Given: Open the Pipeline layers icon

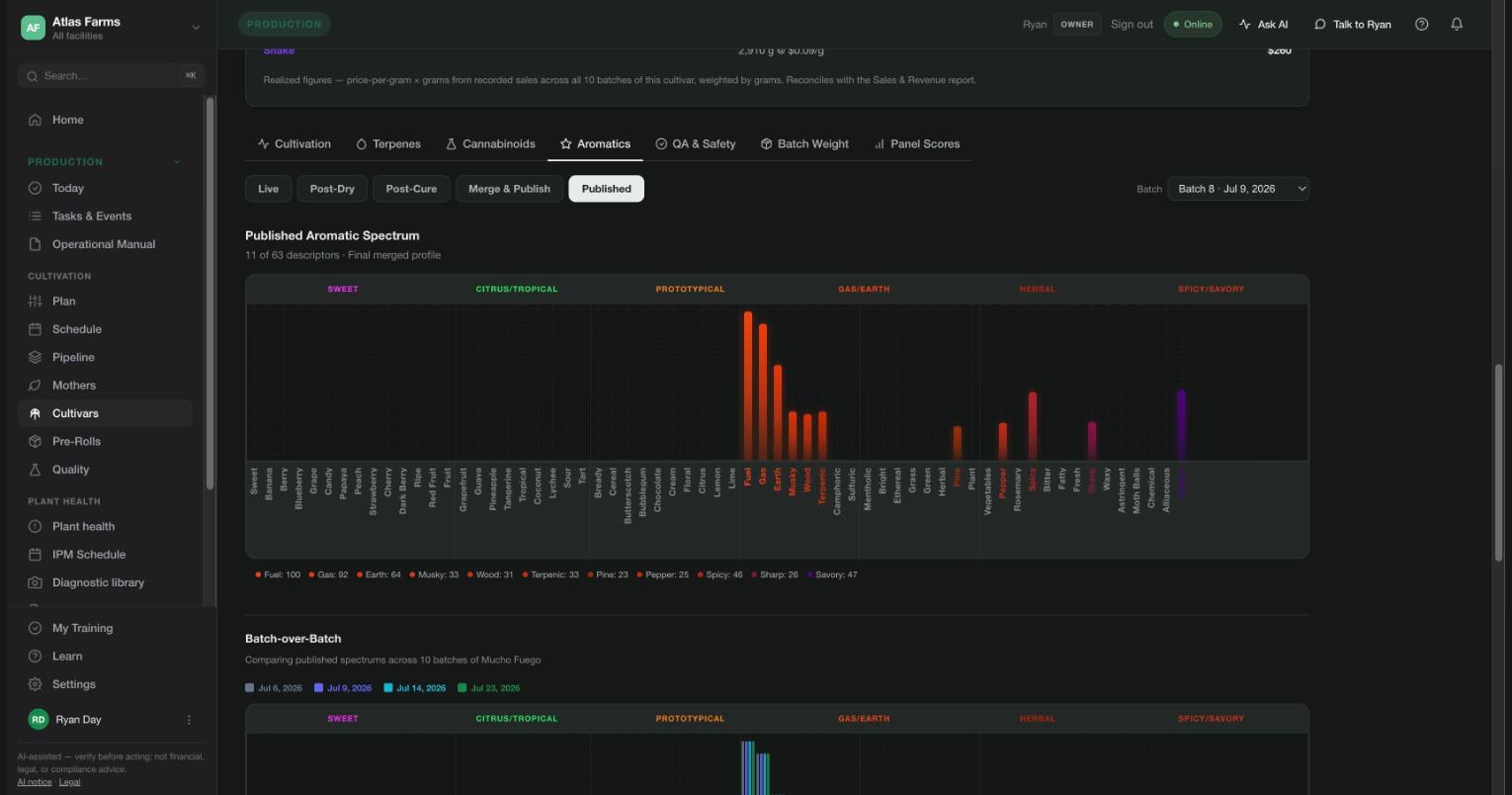Looking at the screenshot, I should coord(35,357).
